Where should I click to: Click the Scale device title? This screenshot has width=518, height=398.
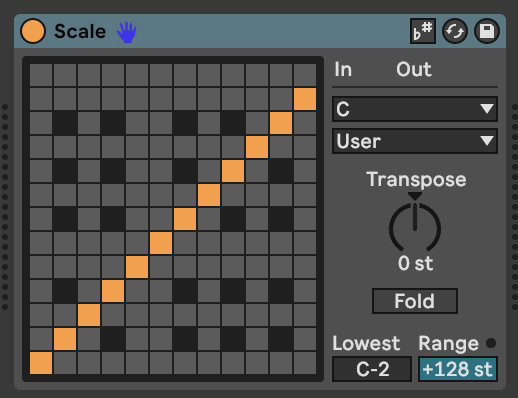pyautogui.click(x=80, y=31)
